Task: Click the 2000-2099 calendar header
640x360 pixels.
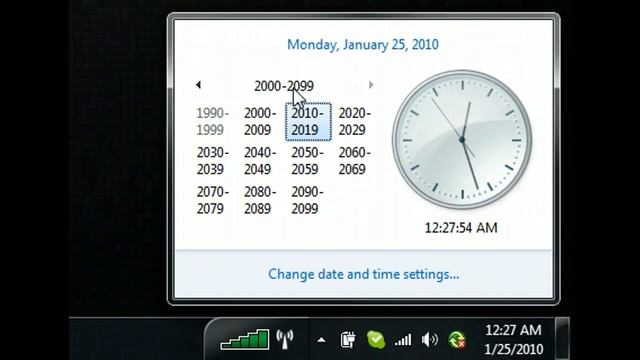Action: tap(284, 86)
